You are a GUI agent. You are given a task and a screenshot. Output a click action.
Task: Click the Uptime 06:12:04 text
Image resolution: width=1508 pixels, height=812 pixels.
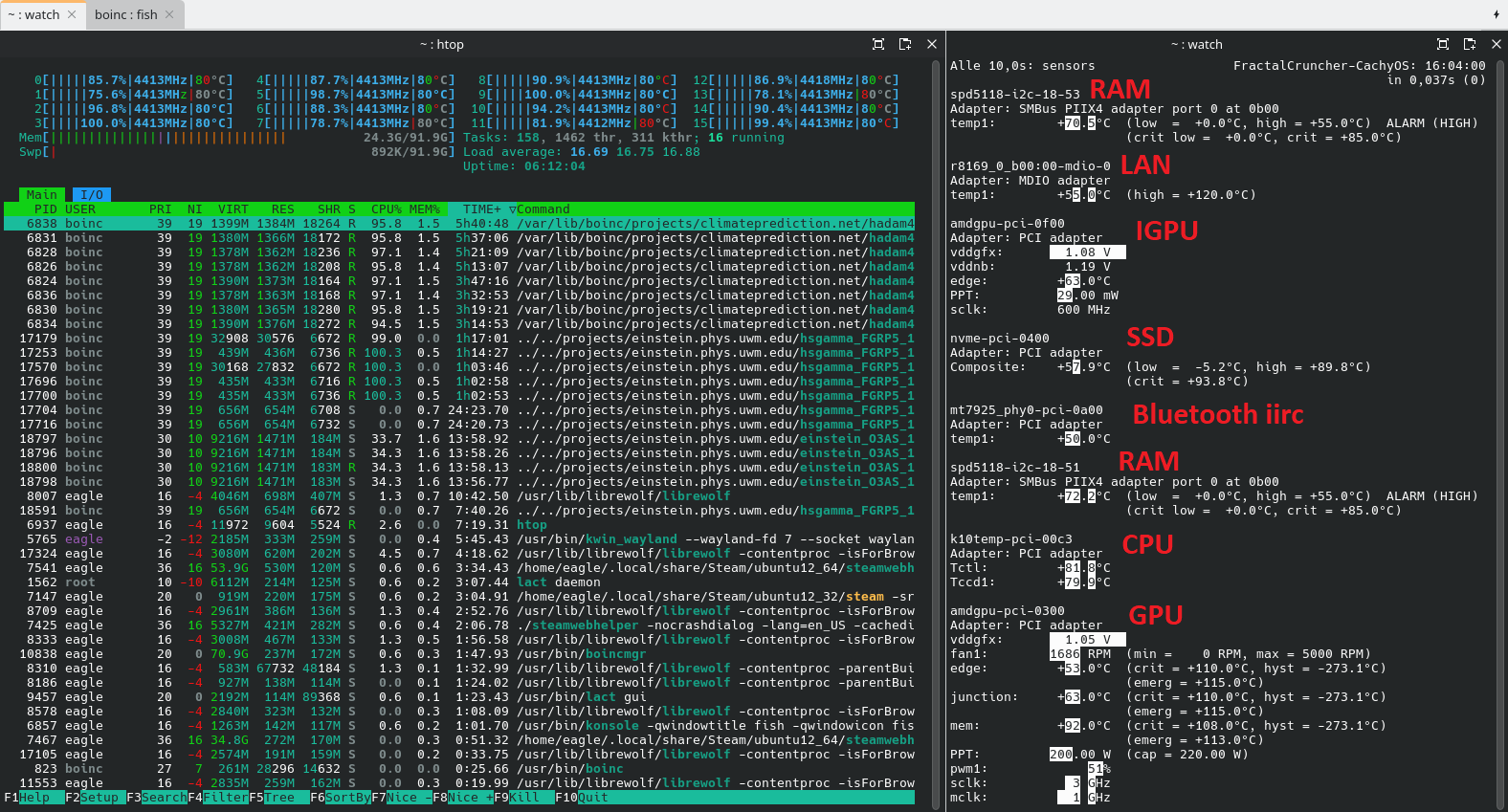524,166
